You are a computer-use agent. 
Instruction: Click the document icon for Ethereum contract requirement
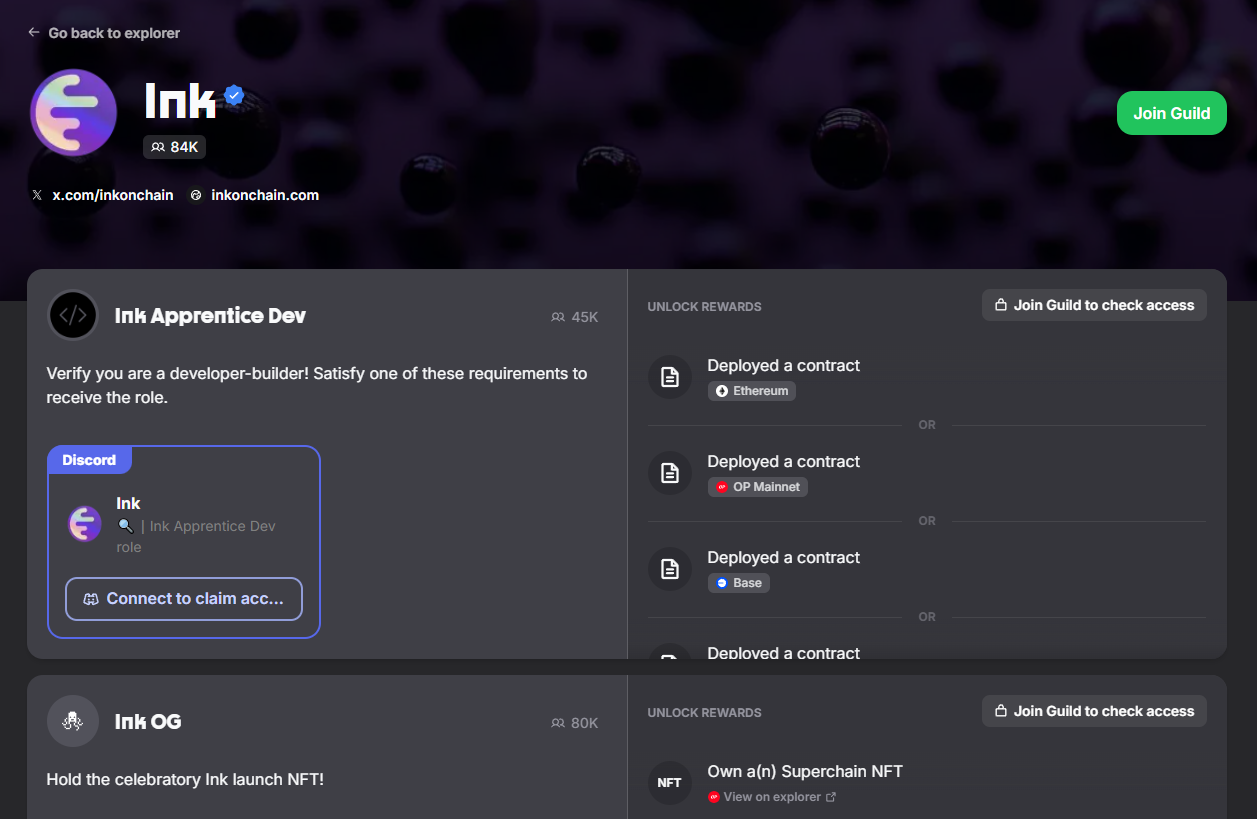(670, 377)
